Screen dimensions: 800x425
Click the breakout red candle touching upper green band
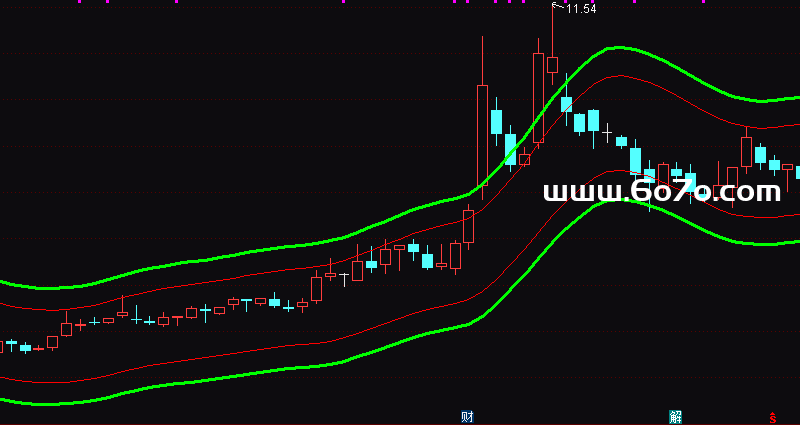468,226
